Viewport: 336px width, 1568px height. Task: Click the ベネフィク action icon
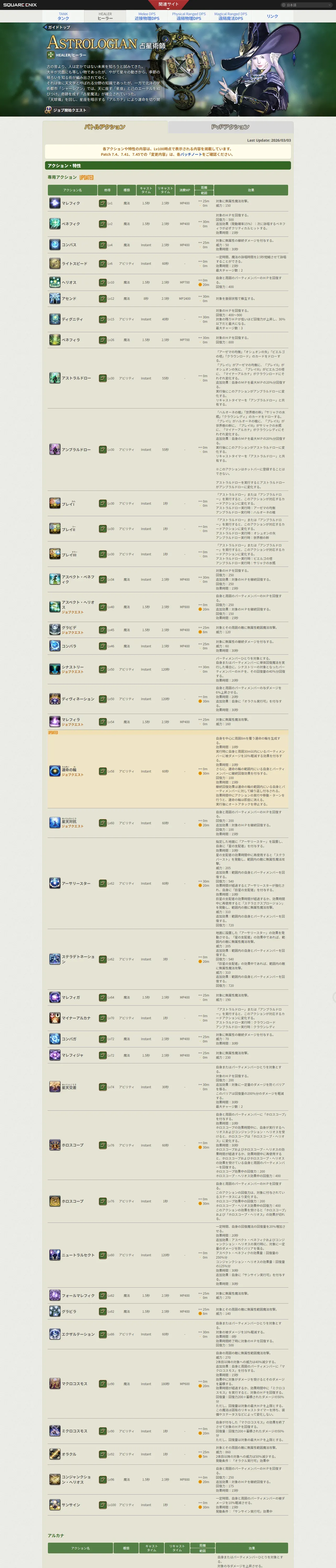pos(55,223)
